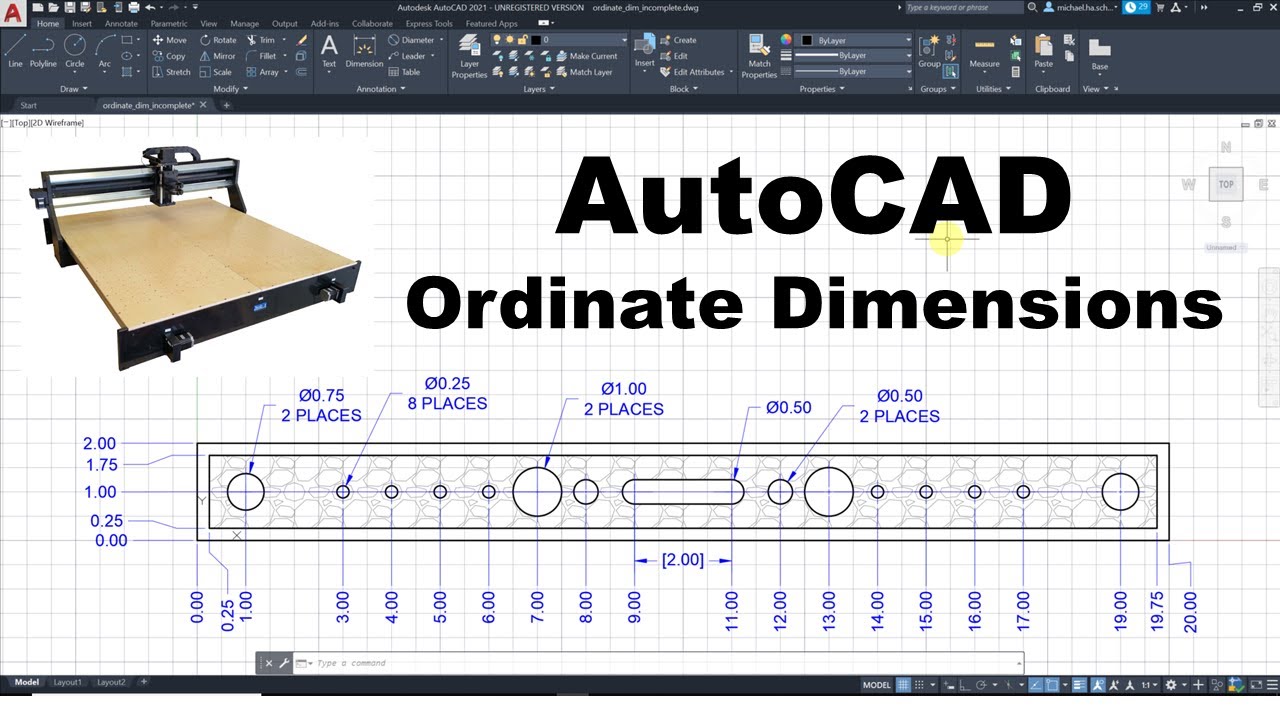Select the Polyline tool
This screenshot has width=1280, height=720.
43,52
